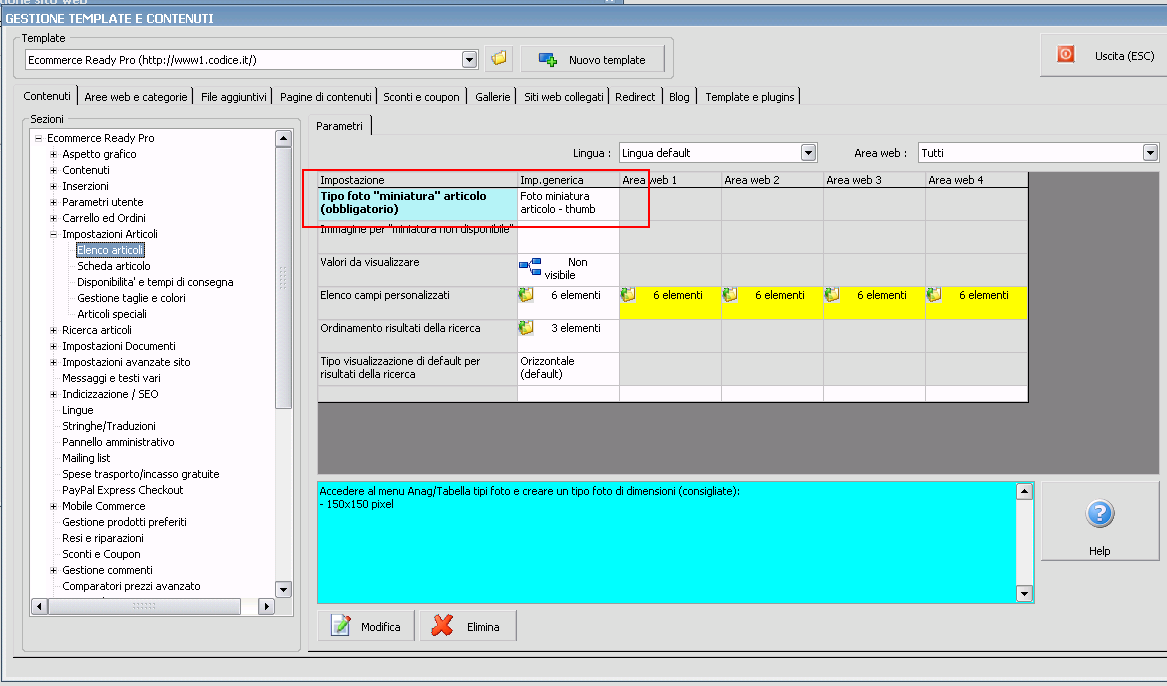Click Valori da visualizzare tree icon

[530, 265]
